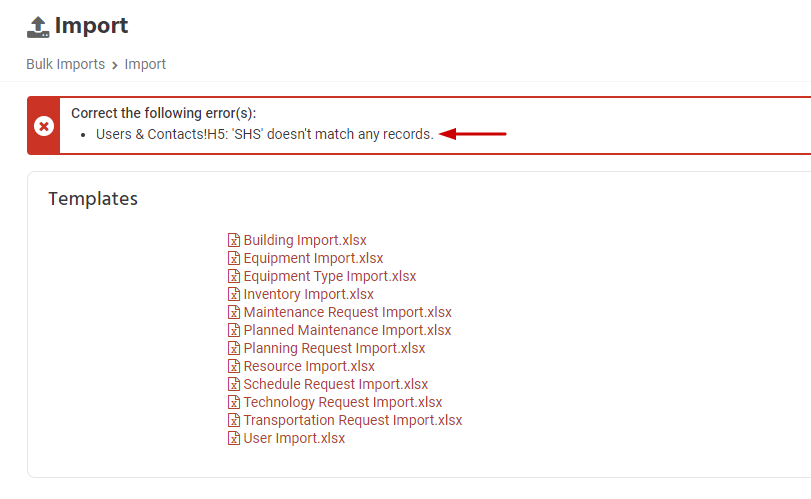The image size is (811, 499).
Task: Click the file icon next to Equipment Import.xlsx
Action: 234,258
